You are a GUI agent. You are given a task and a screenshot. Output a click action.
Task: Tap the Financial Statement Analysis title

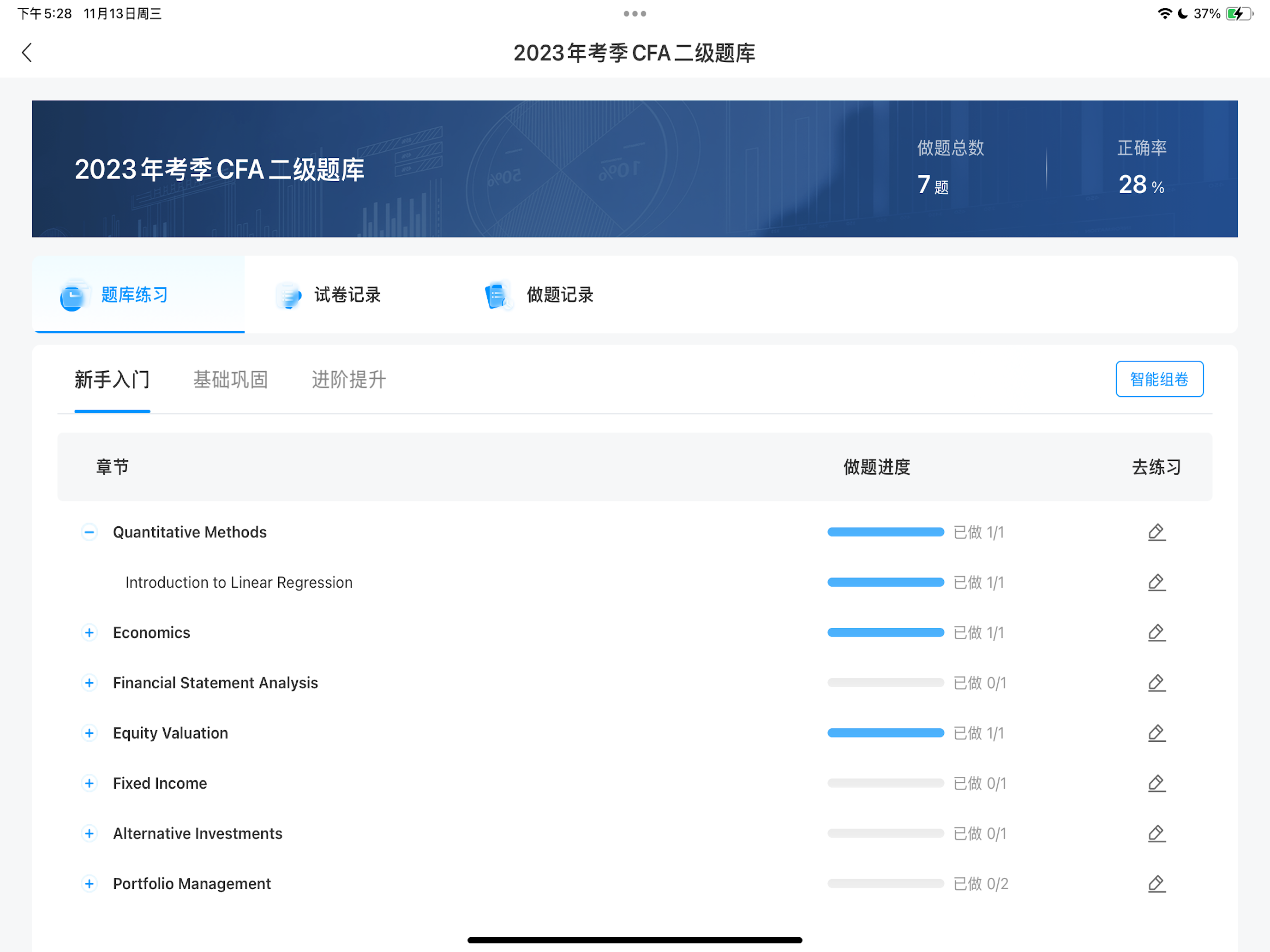click(216, 683)
